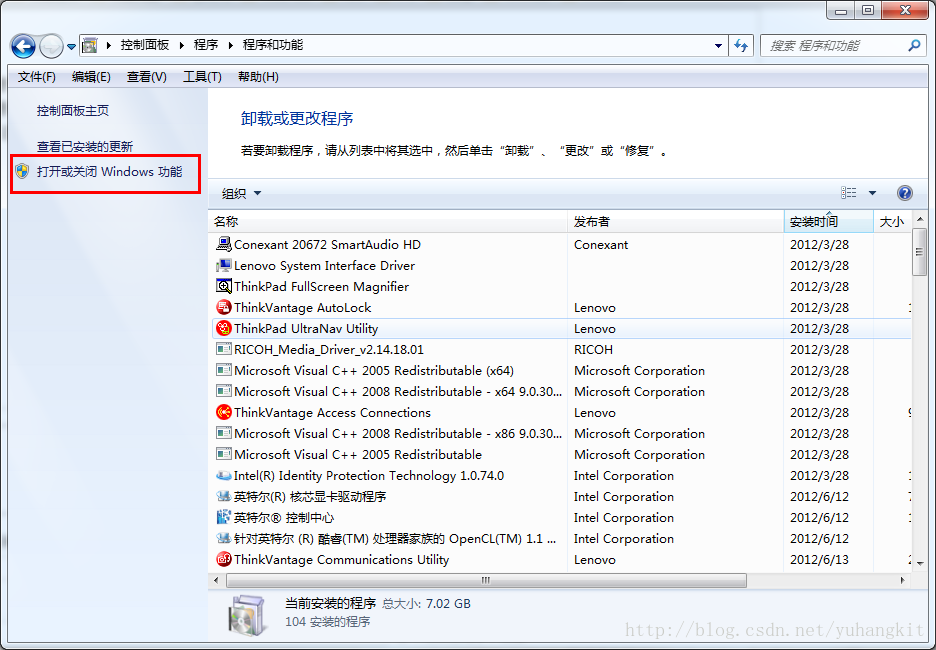Image resolution: width=936 pixels, height=650 pixels.
Task: Click the OpenCL(TM) 1.1 program icon
Action: pyautogui.click(x=223, y=538)
